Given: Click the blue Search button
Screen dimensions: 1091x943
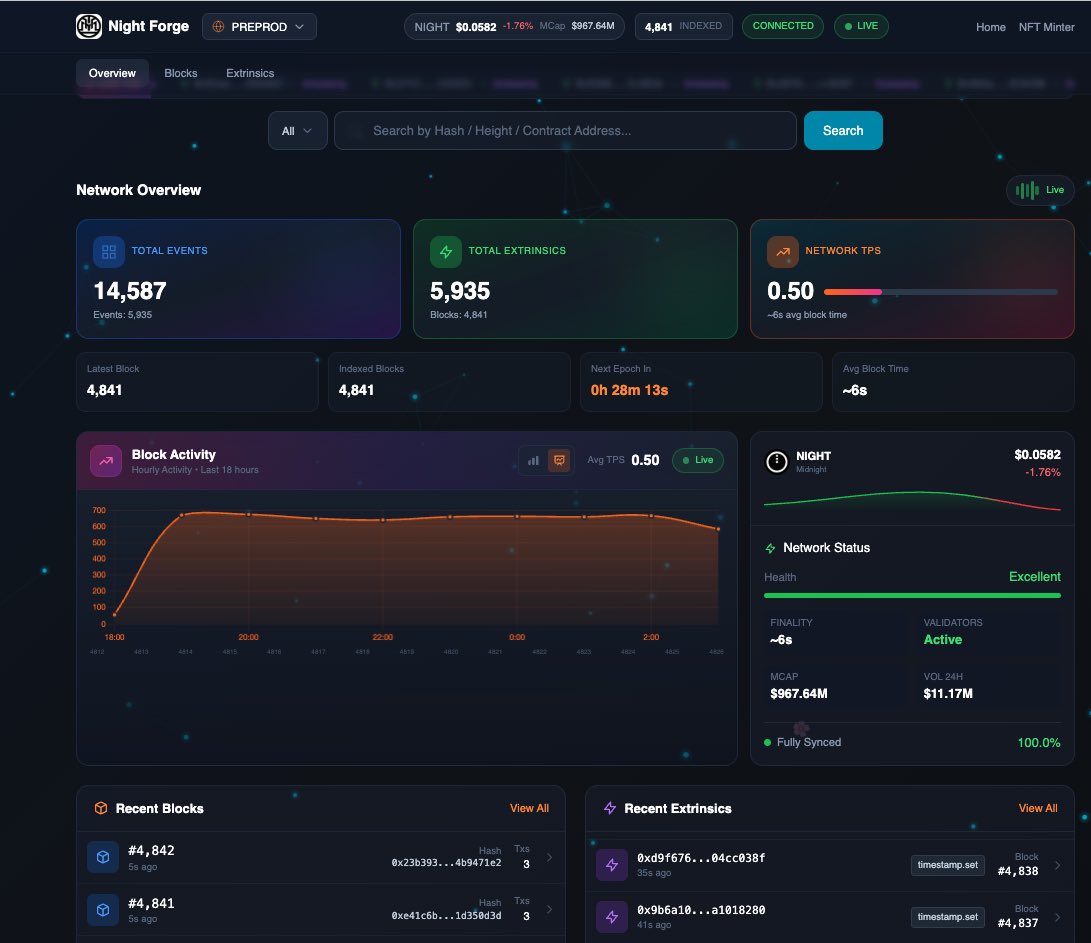Looking at the screenshot, I should click(x=843, y=131).
